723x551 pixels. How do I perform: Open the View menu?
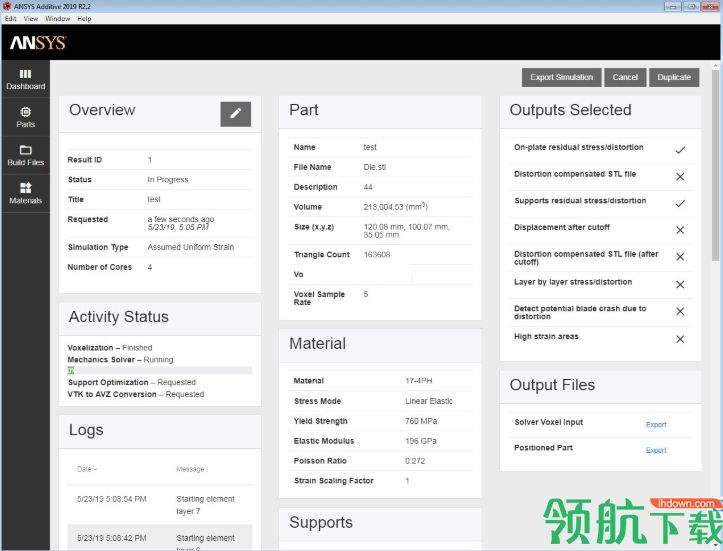point(31,18)
